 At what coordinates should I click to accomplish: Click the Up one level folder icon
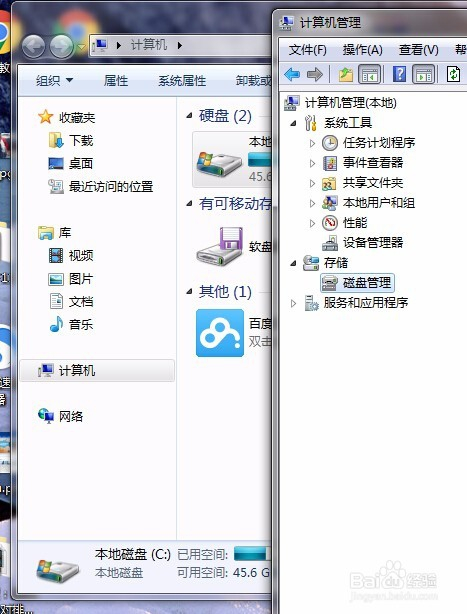point(346,74)
